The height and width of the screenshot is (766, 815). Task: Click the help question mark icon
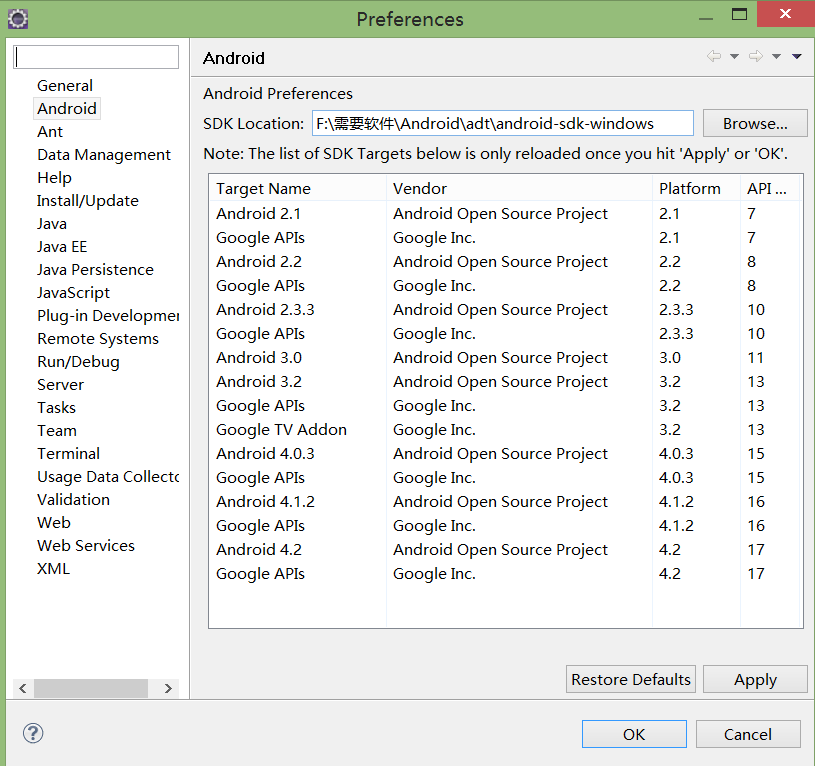point(33,733)
